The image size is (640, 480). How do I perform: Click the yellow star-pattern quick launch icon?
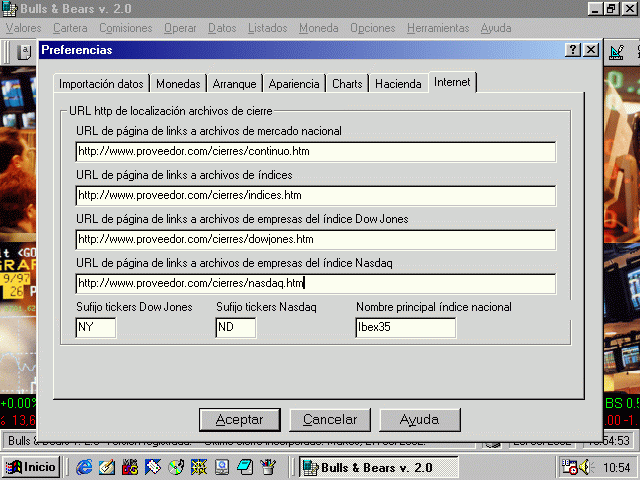tap(199, 467)
